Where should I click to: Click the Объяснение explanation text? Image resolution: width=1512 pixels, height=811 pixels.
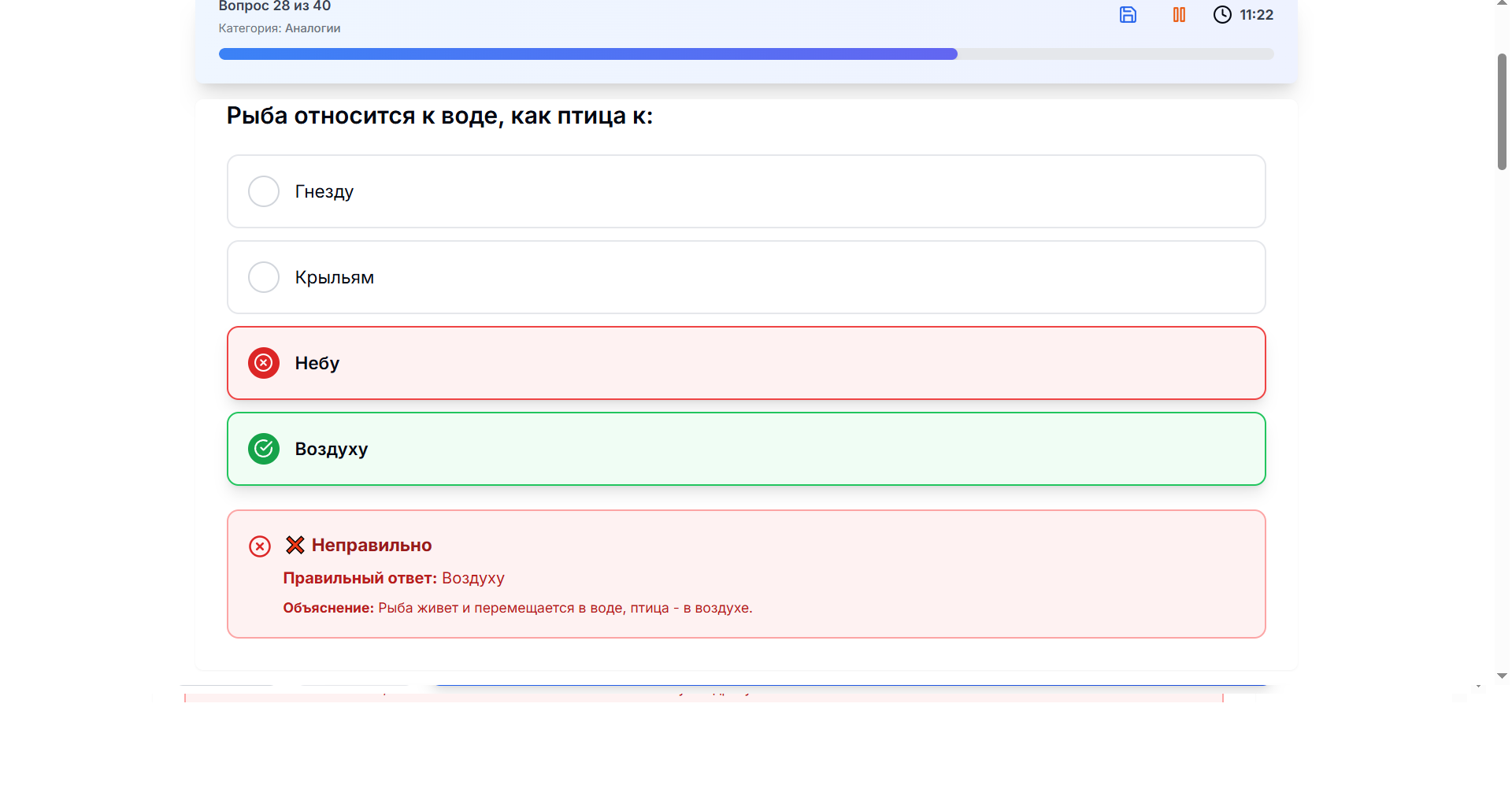pyautogui.click(x=517, y=608)
